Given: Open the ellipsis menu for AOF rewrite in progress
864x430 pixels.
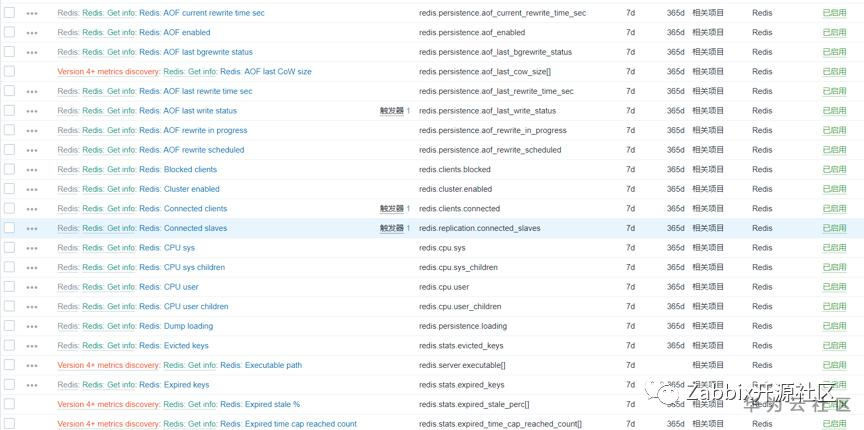Looking at the screenshot, I should (x=32, y=131).
